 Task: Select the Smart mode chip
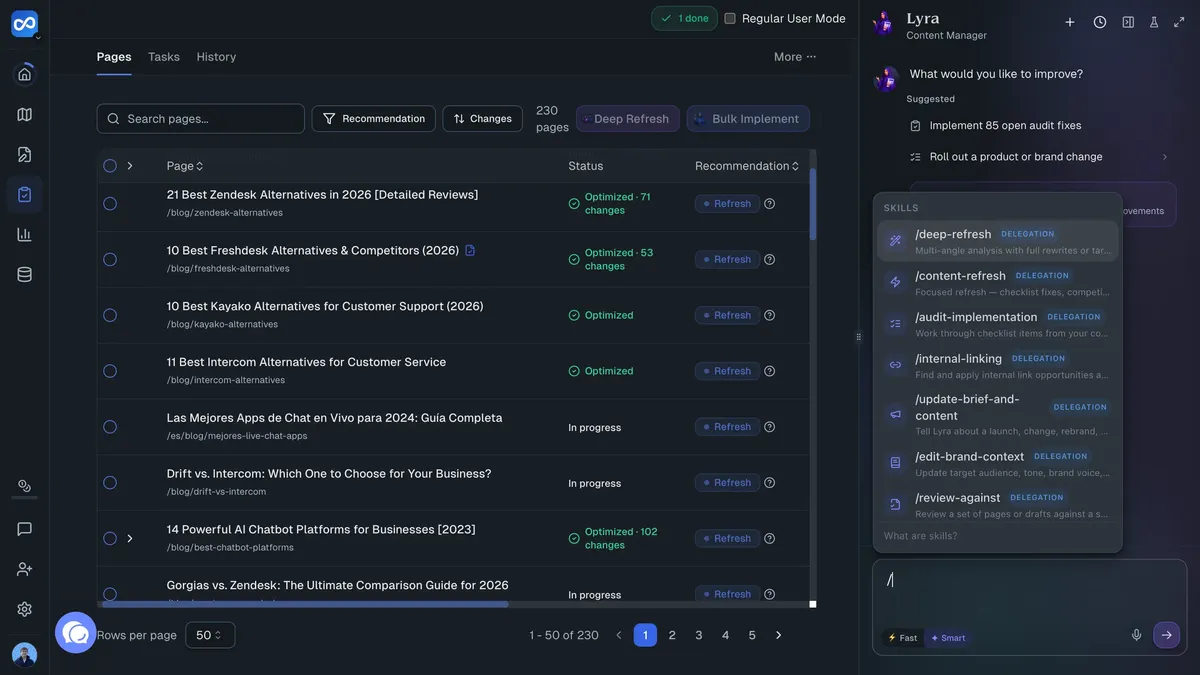(x=947, y=638)
